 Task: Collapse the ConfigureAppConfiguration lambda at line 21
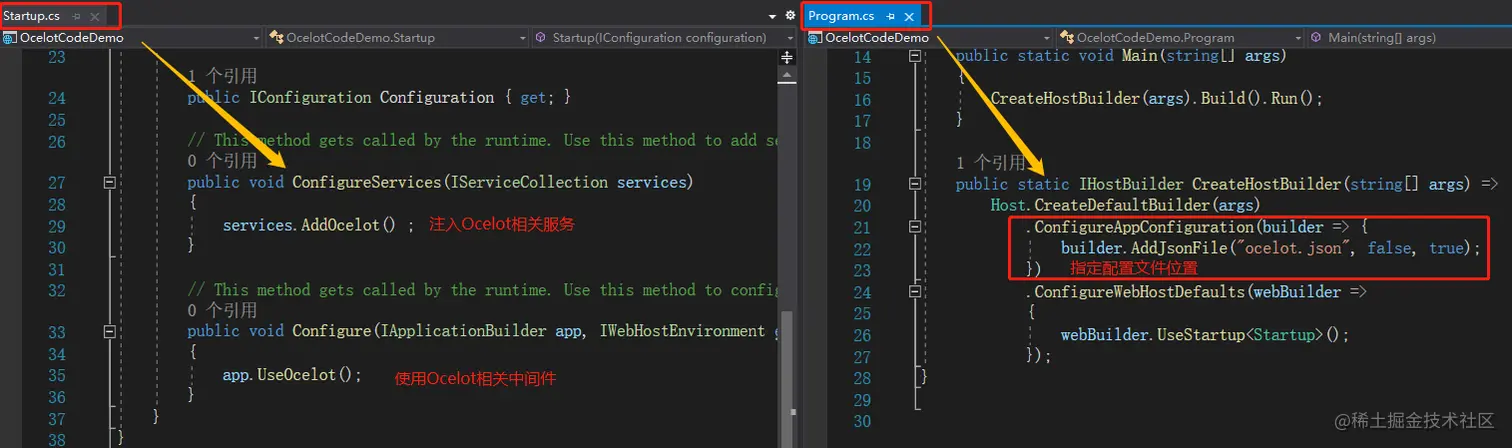[x=914, y=228]
